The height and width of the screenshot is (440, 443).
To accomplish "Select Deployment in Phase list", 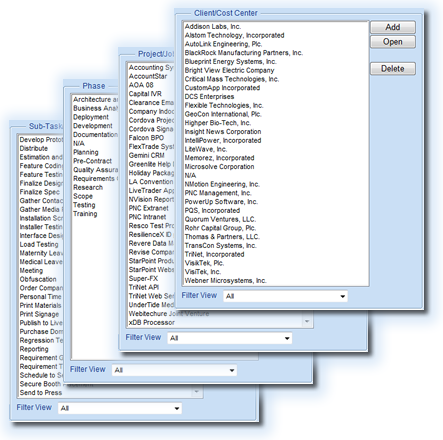I will 91,117.
